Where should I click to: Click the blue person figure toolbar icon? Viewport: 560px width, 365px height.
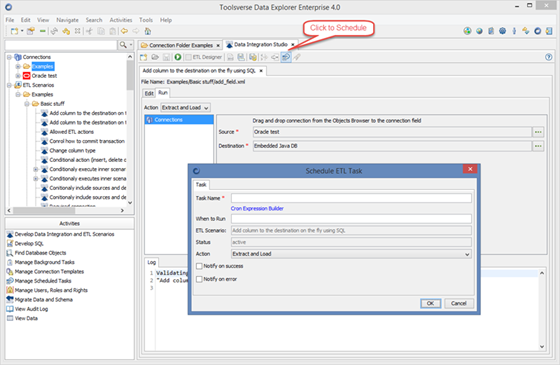(x=514, y=31)
